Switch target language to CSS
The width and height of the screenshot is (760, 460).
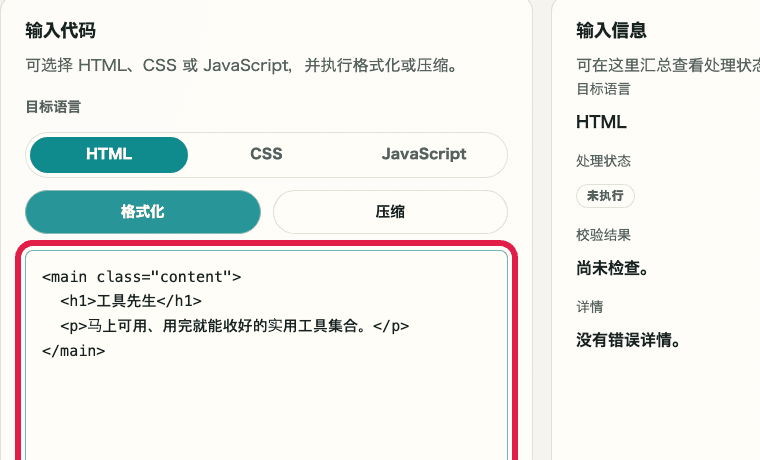266,155
